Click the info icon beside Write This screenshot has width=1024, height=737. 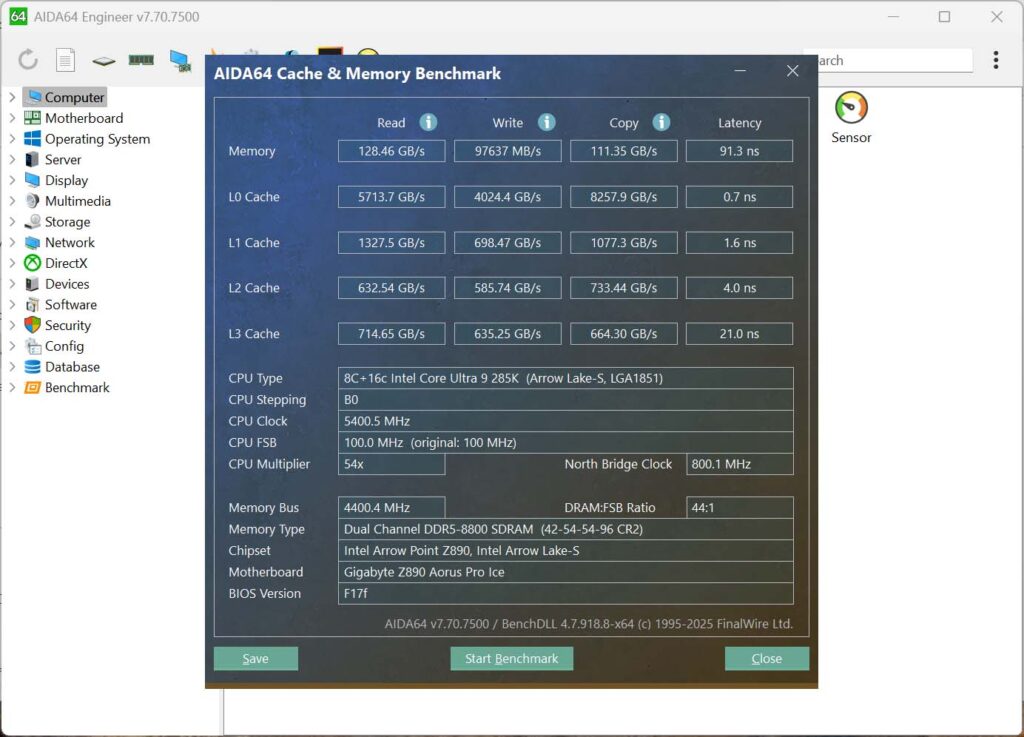tap(547, 122)
